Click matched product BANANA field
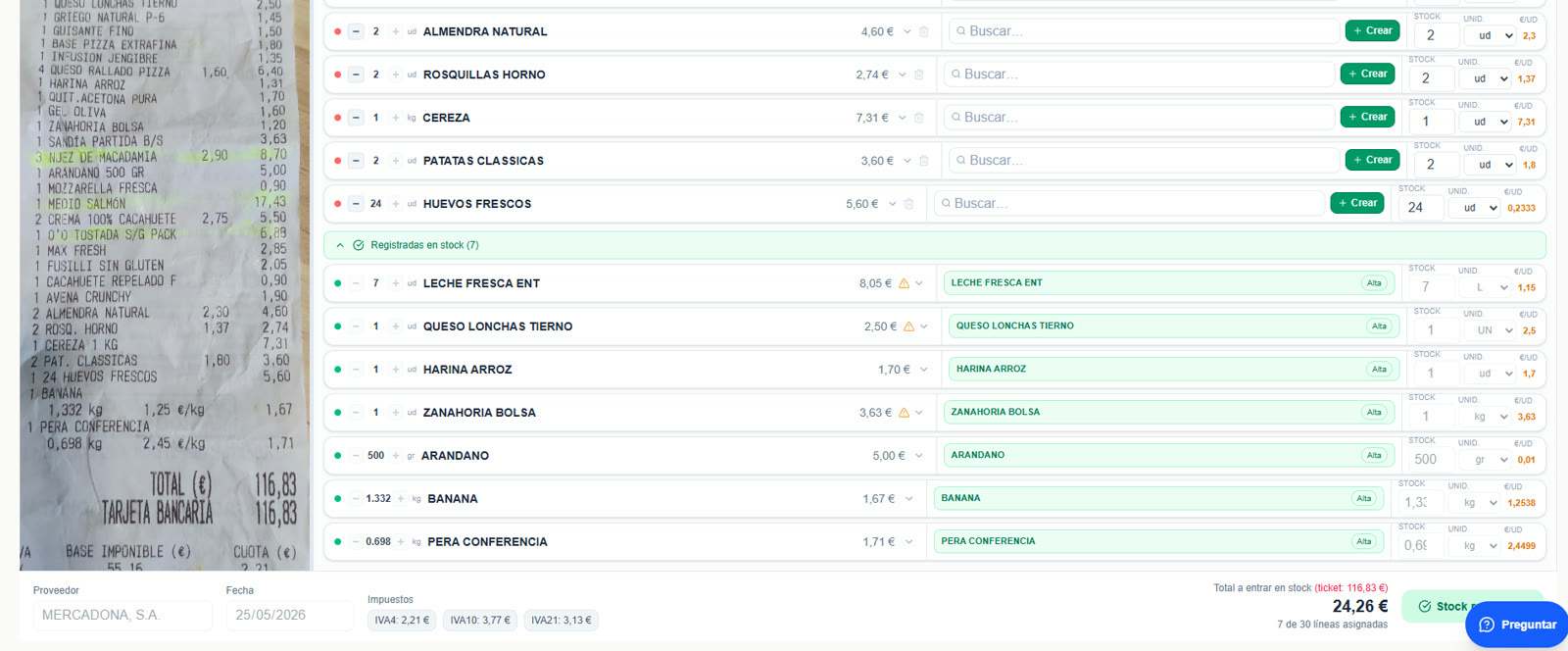 pos(1161,498)
